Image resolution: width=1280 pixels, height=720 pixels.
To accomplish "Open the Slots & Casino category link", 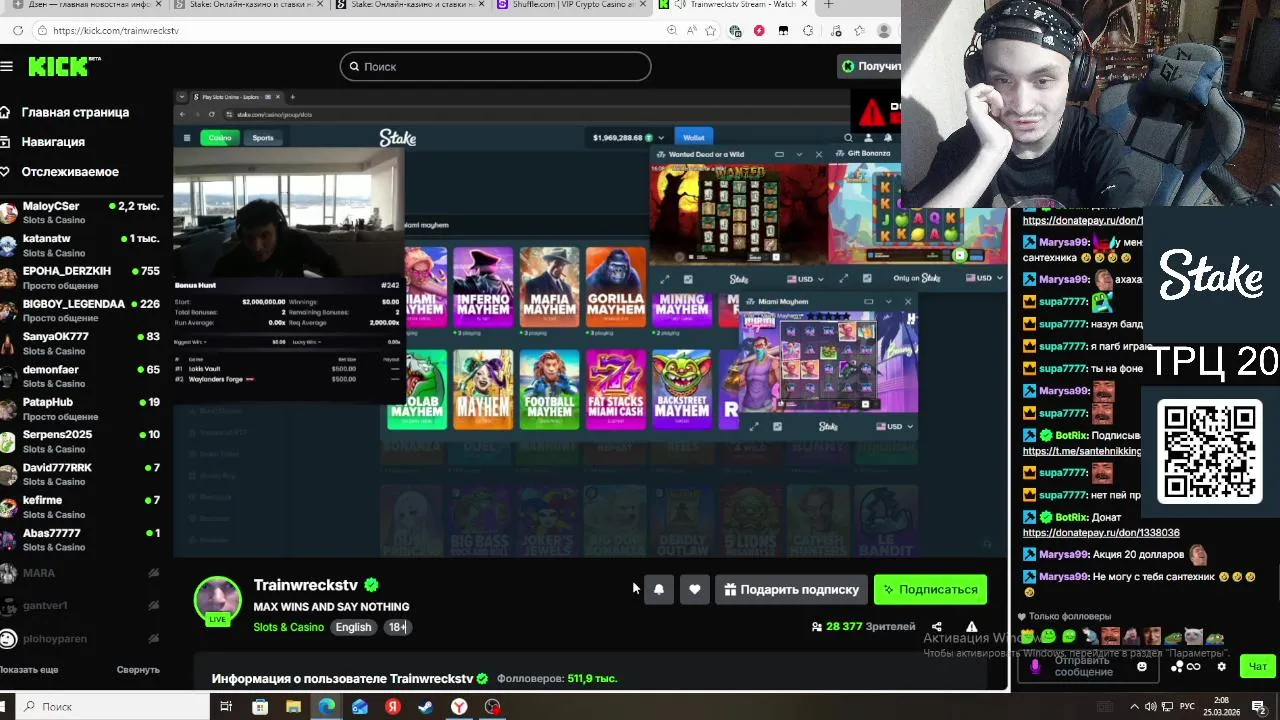I will coord(289,627).
